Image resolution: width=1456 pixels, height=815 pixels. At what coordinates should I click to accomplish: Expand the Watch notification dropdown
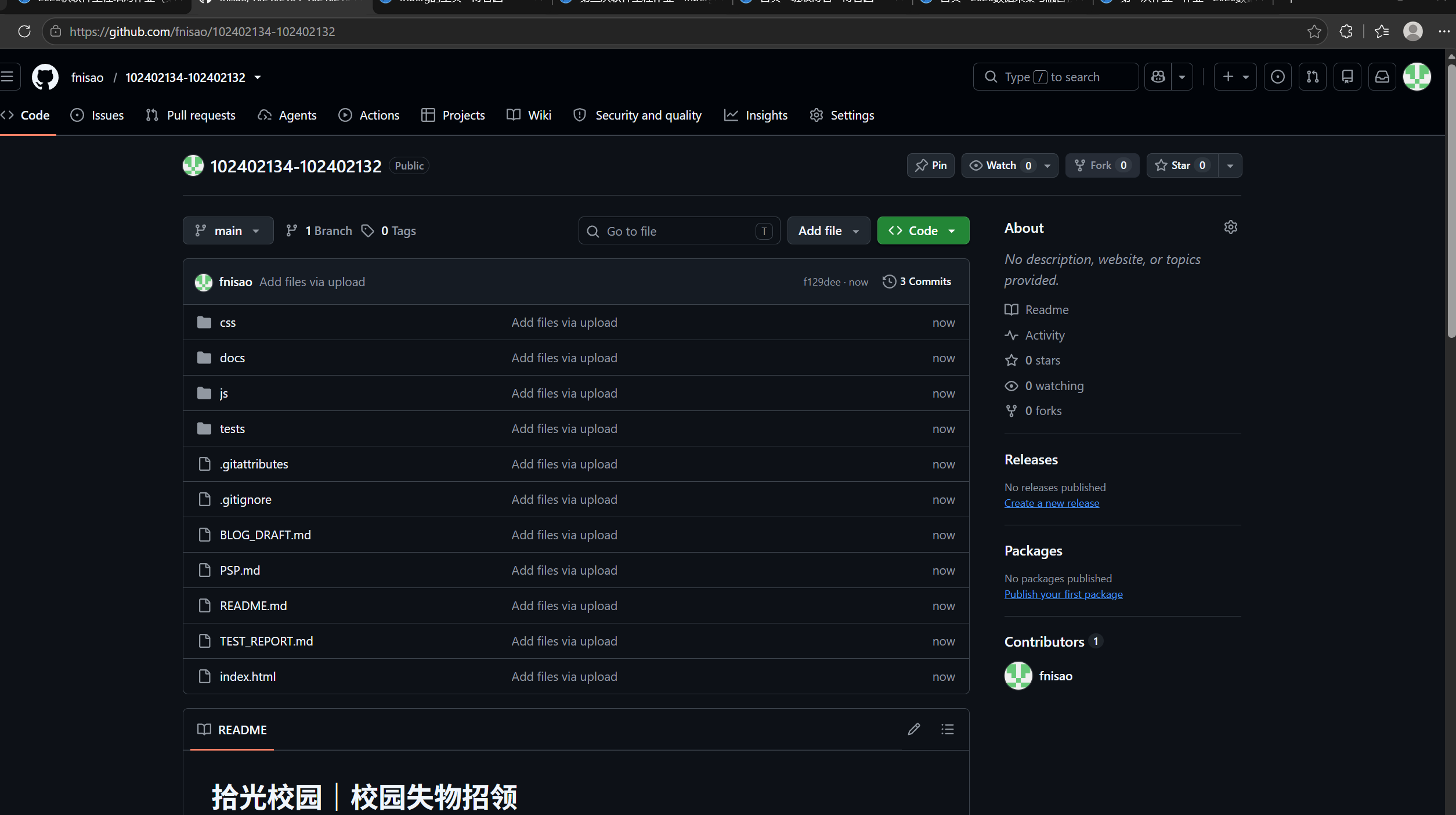pyautogui.click(x=1047, y=165)
